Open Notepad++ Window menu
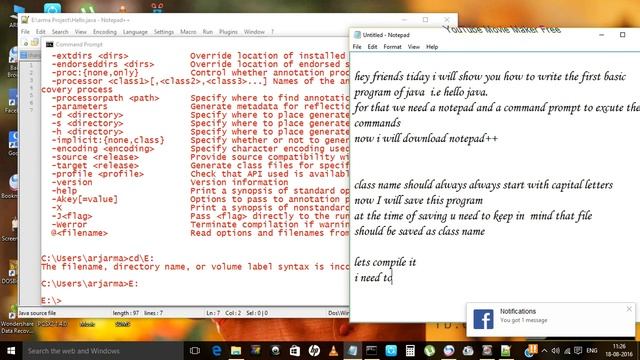Image resolution: width=640 pixels, height=360 pixels. click(x=254, y=32)
